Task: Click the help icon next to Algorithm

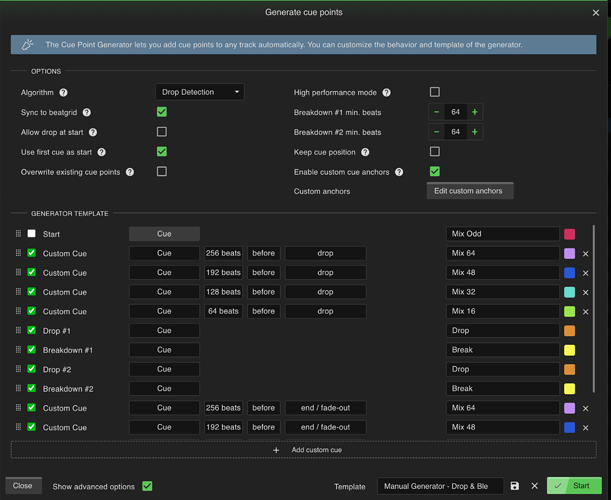Action: pyautogui.click(x=64, y=93)
